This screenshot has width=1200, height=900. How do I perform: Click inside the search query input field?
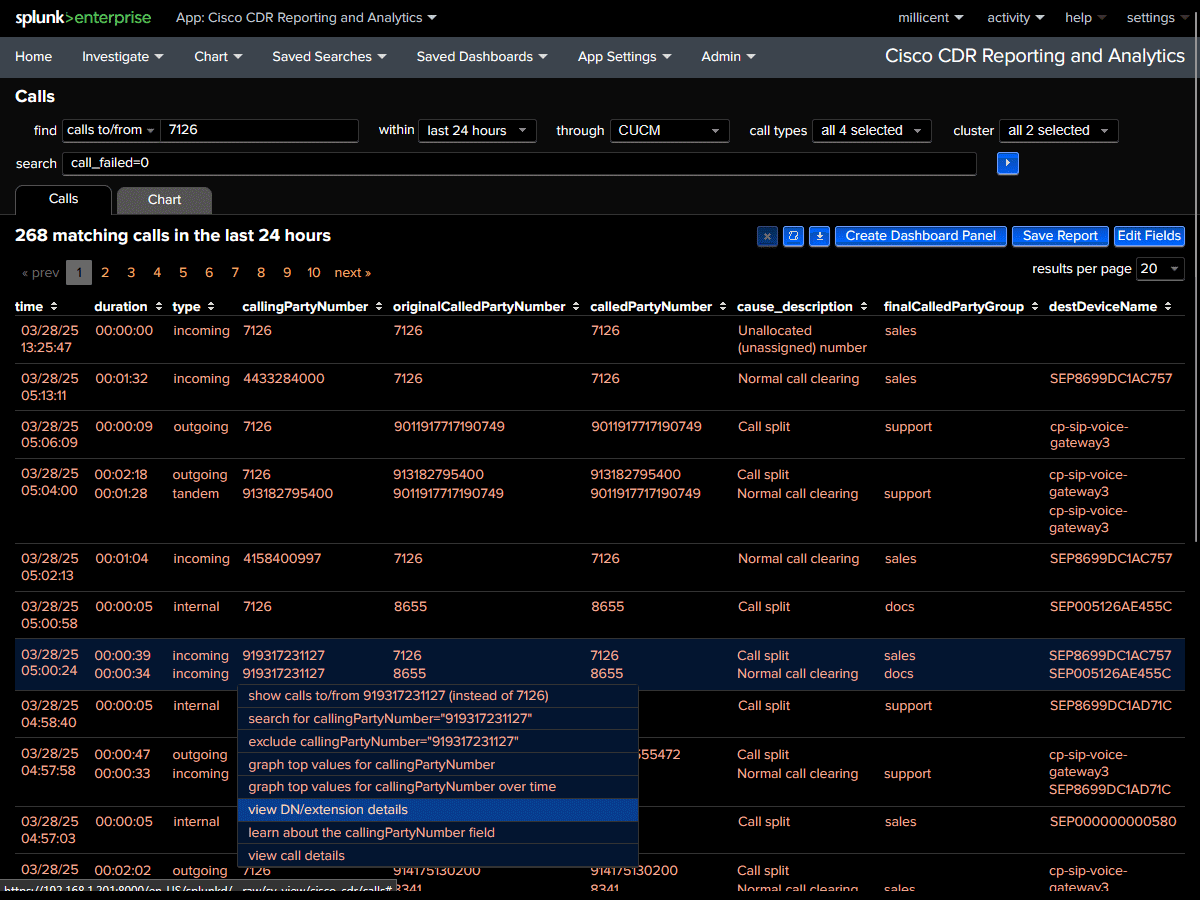[x=500, y=163]
